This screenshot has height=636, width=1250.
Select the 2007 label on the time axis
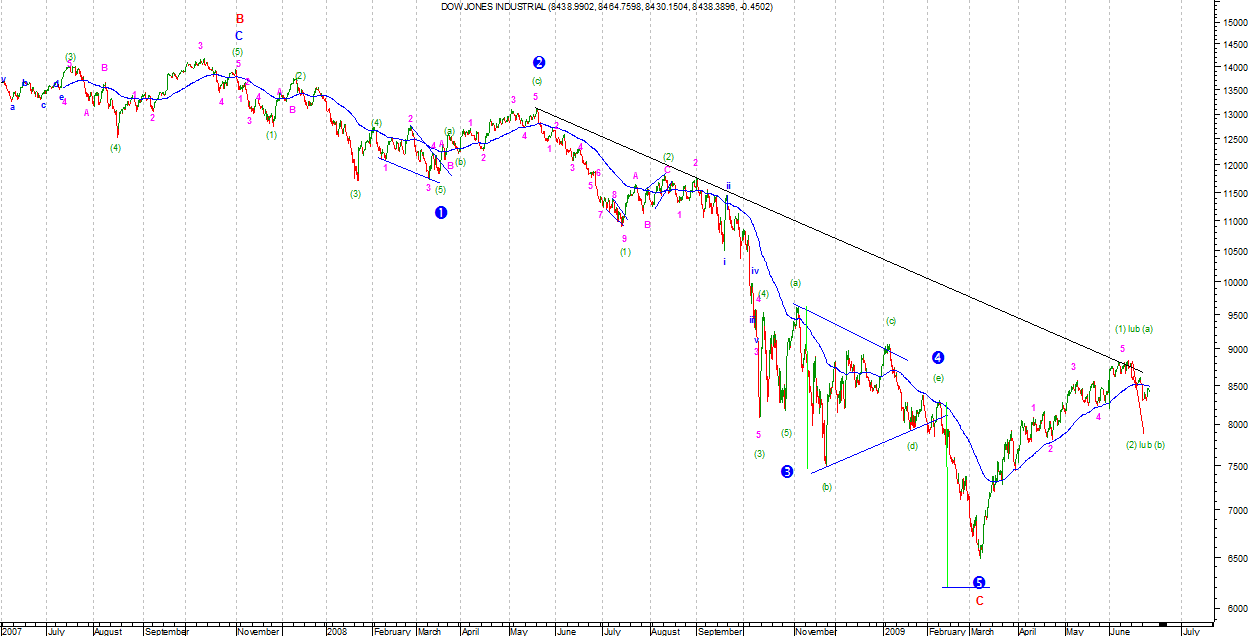coord(13,631)
